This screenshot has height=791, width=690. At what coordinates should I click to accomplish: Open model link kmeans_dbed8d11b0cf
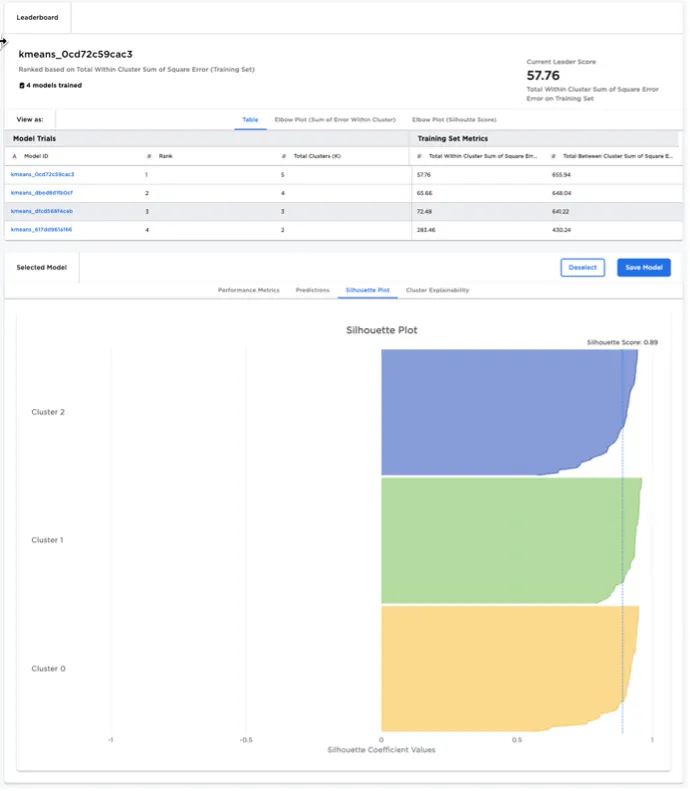42,192
